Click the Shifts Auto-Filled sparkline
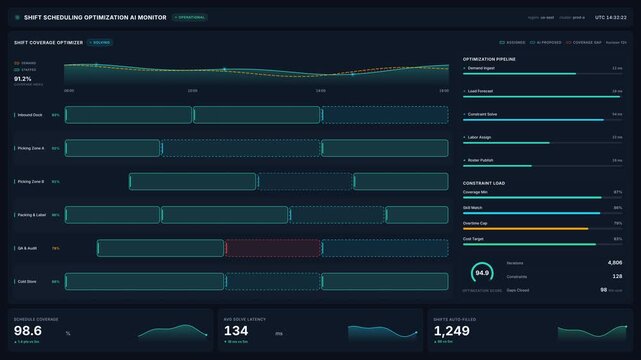The width and height of the screenshot is (641, 360). [592, 332]
